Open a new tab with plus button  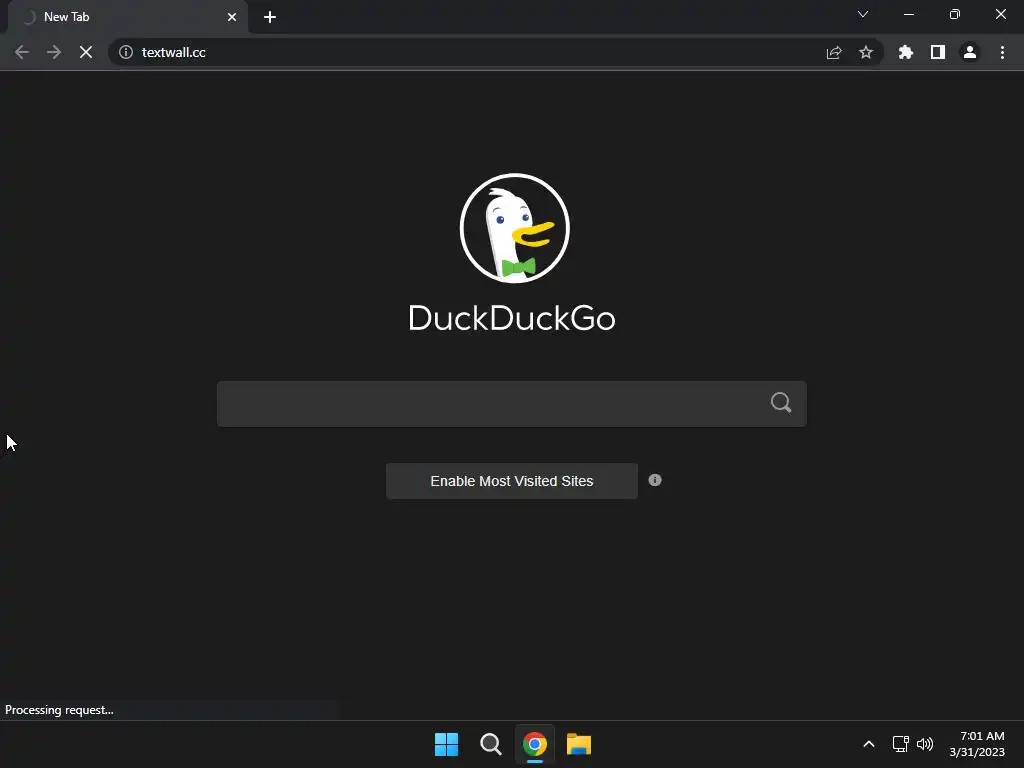click(270, 17)
